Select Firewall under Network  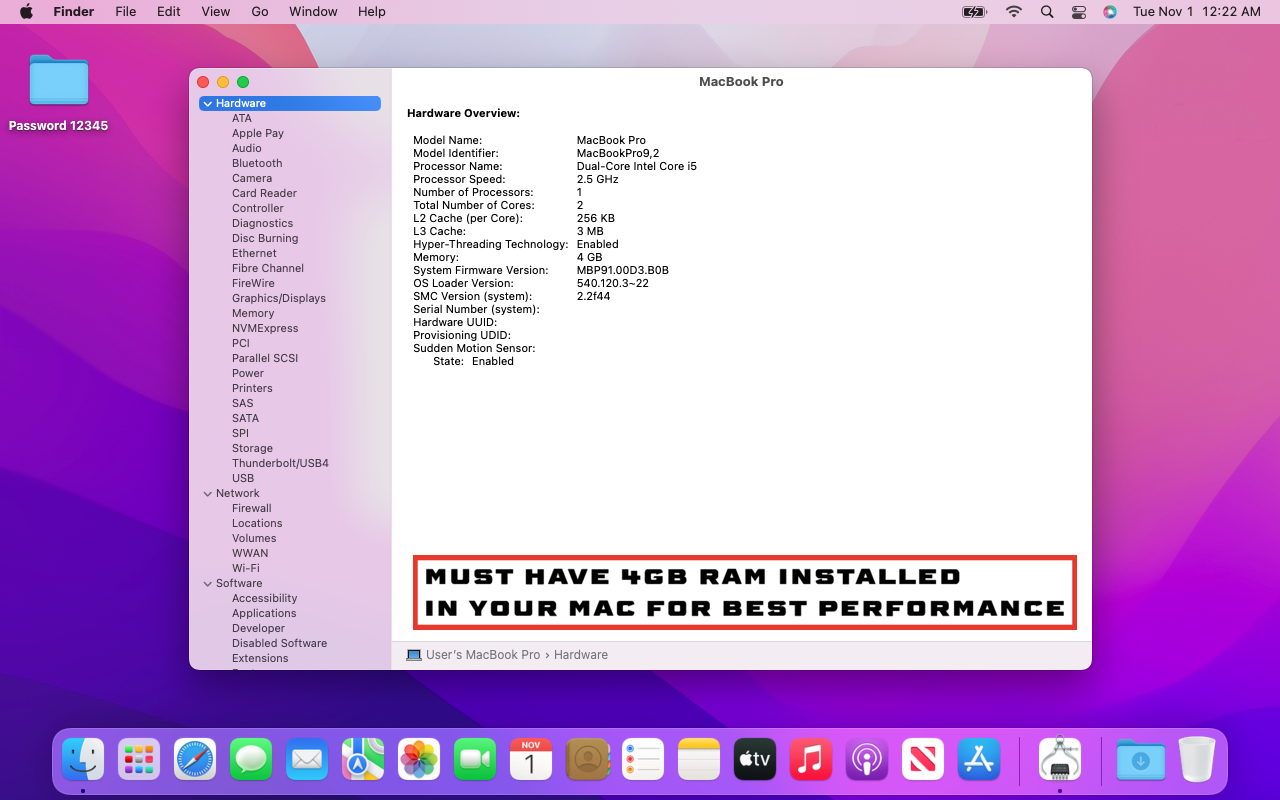point(252,508)
